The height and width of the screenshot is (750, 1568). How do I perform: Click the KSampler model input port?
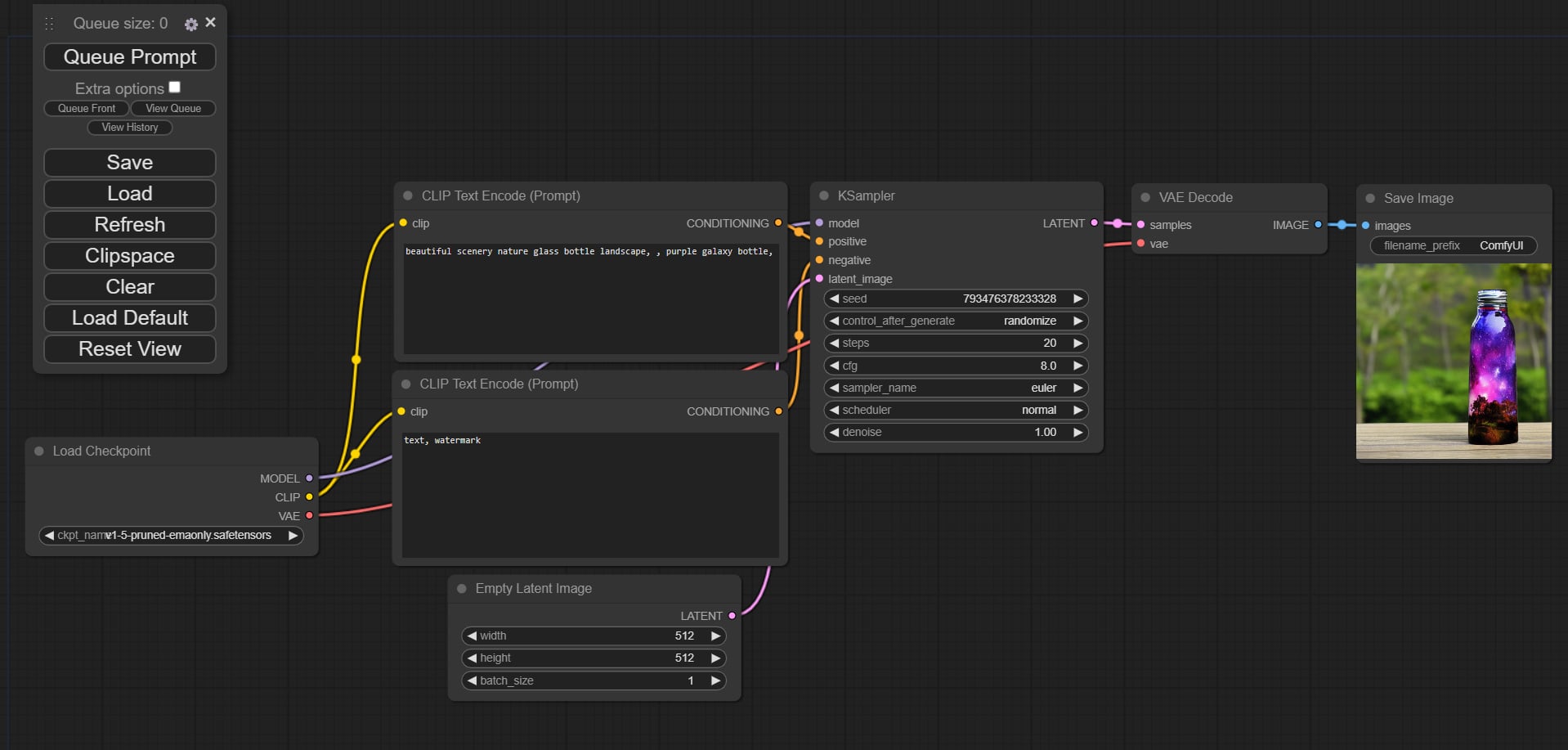(819, 222)
